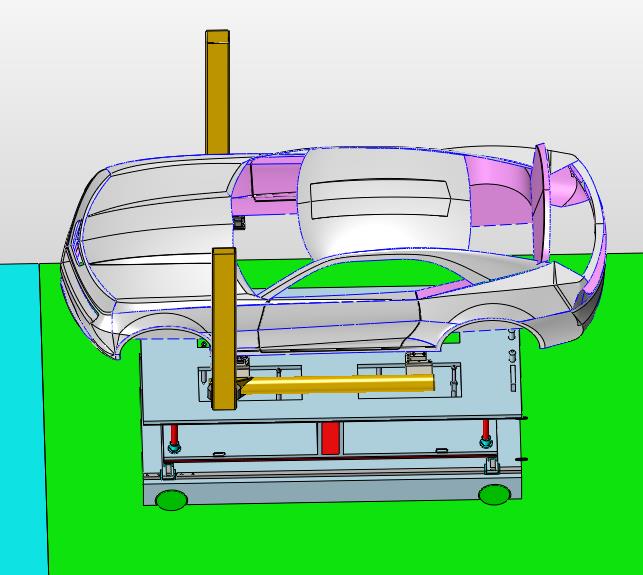Image resolution: width=643 pixels, height=575 pixels.
Task: Select the left green caster wheel
Action: (172, 500)
